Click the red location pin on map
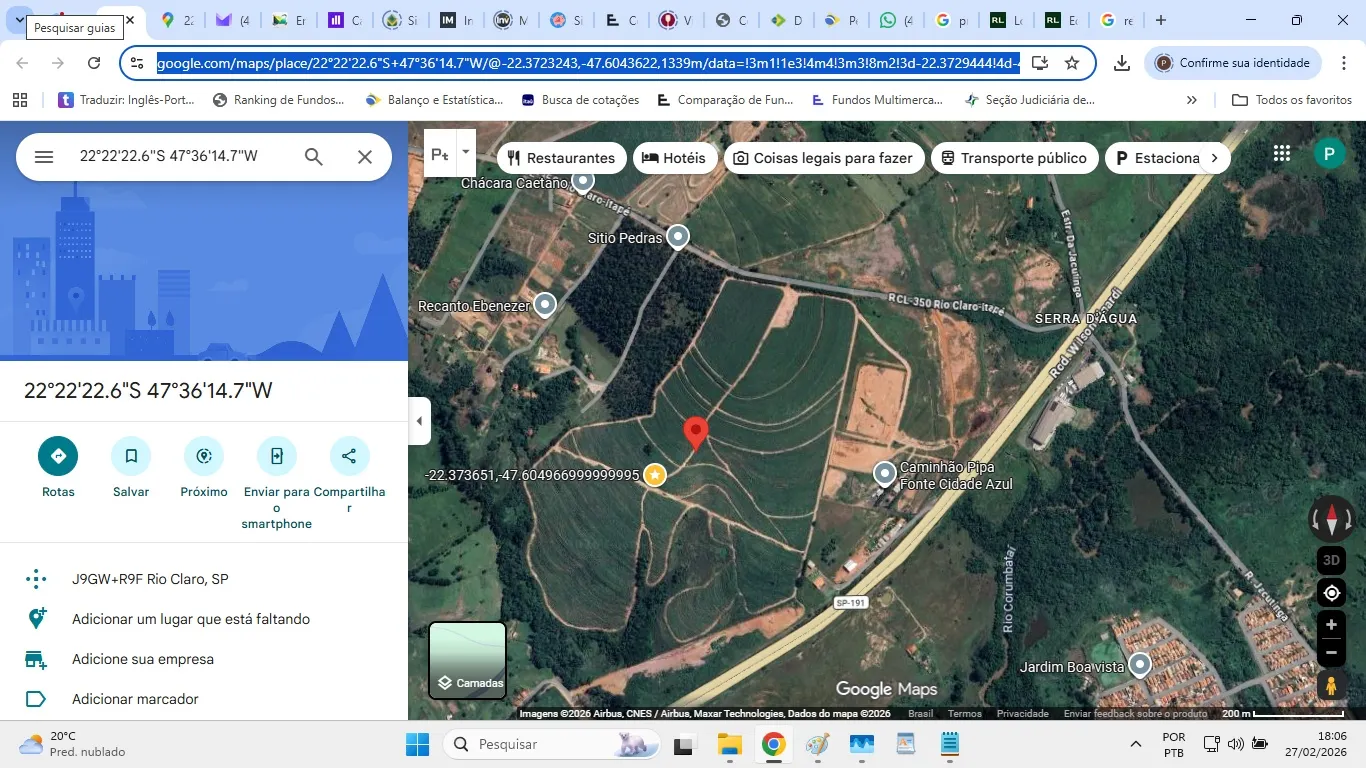This screenshot has height=768, width=1366. [x=695, y=434]
